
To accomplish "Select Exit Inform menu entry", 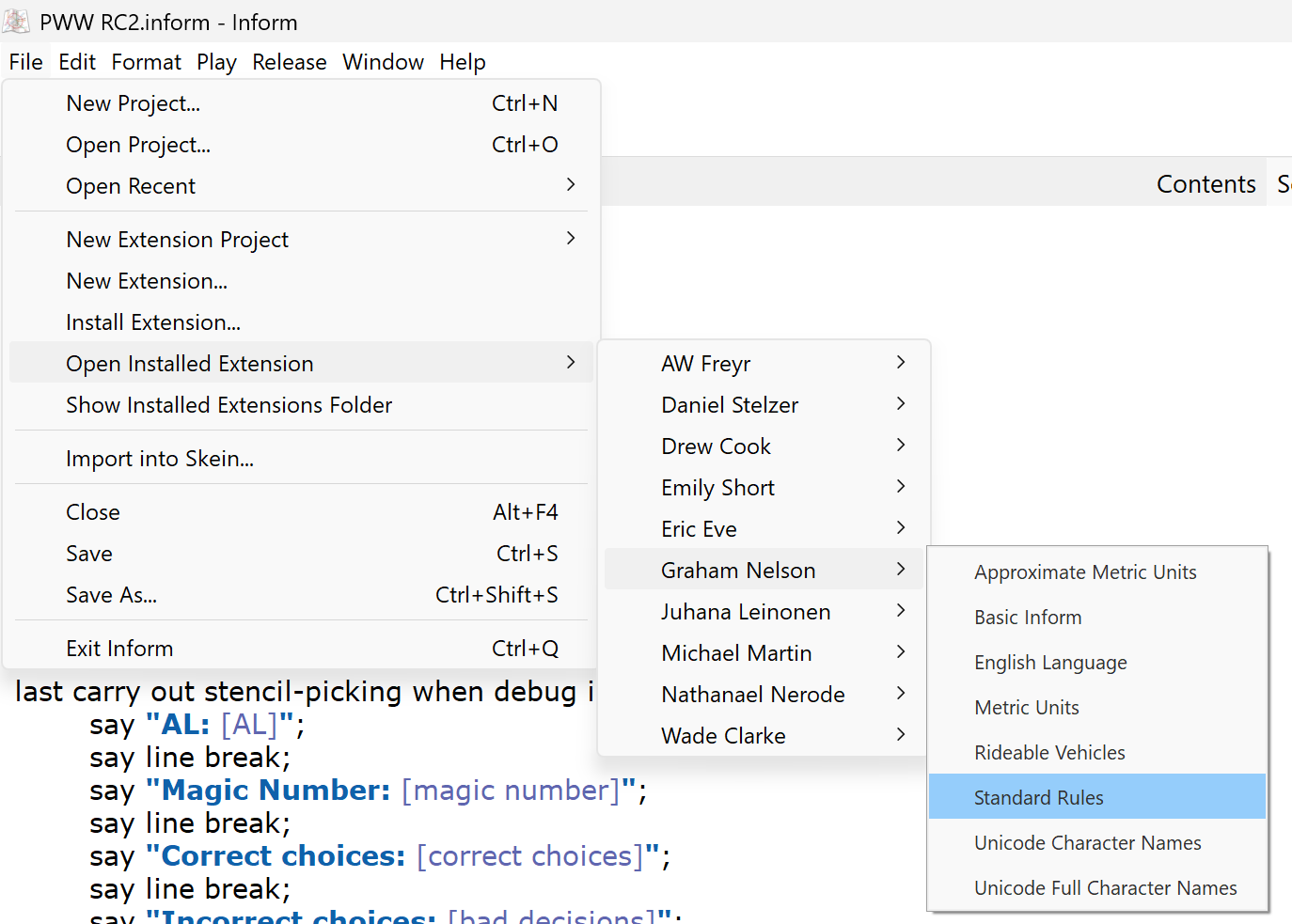I will coord(301,649).
